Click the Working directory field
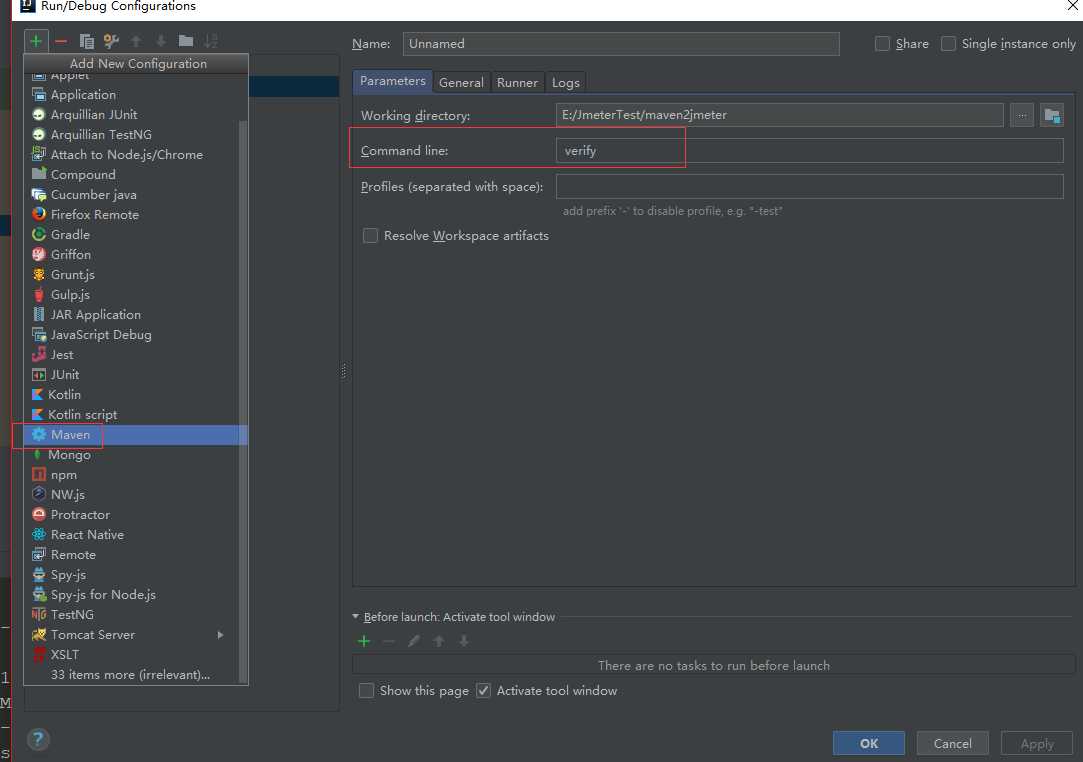This screenshot has width=1083, height=762. (x=779, y=115)
